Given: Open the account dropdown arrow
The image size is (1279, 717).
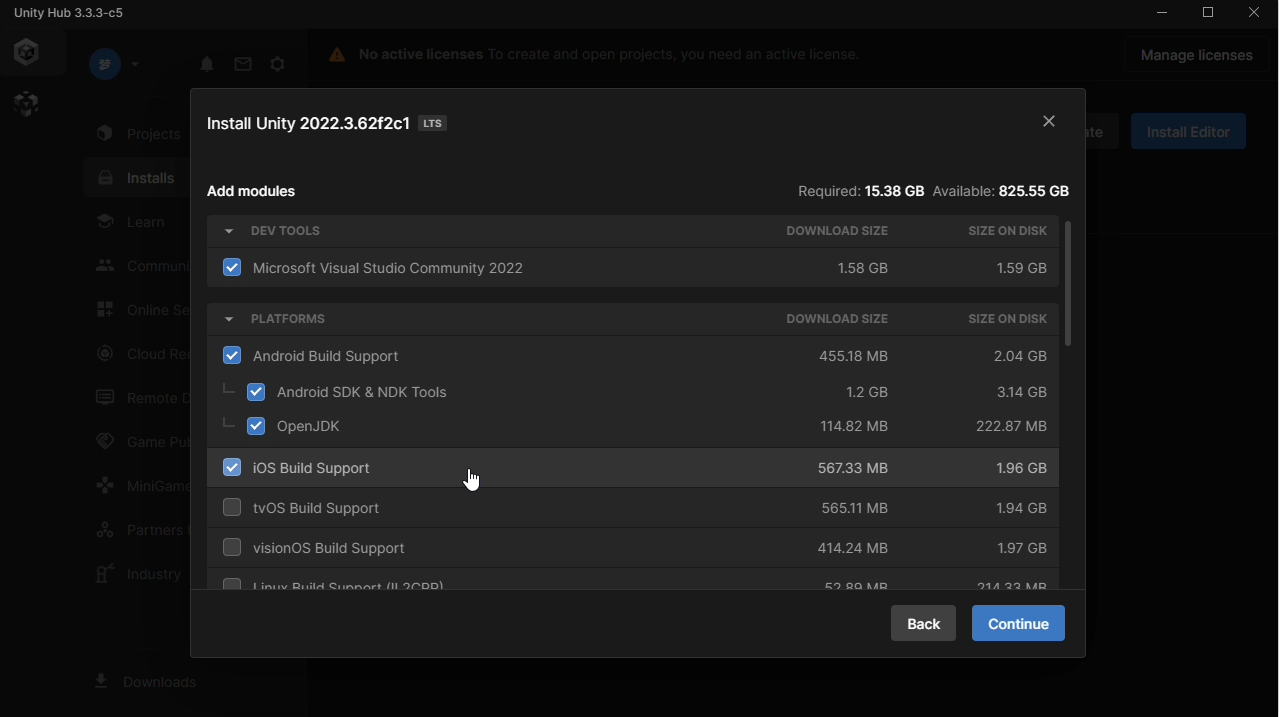Looking at the screenshot, I should (135, 64).
